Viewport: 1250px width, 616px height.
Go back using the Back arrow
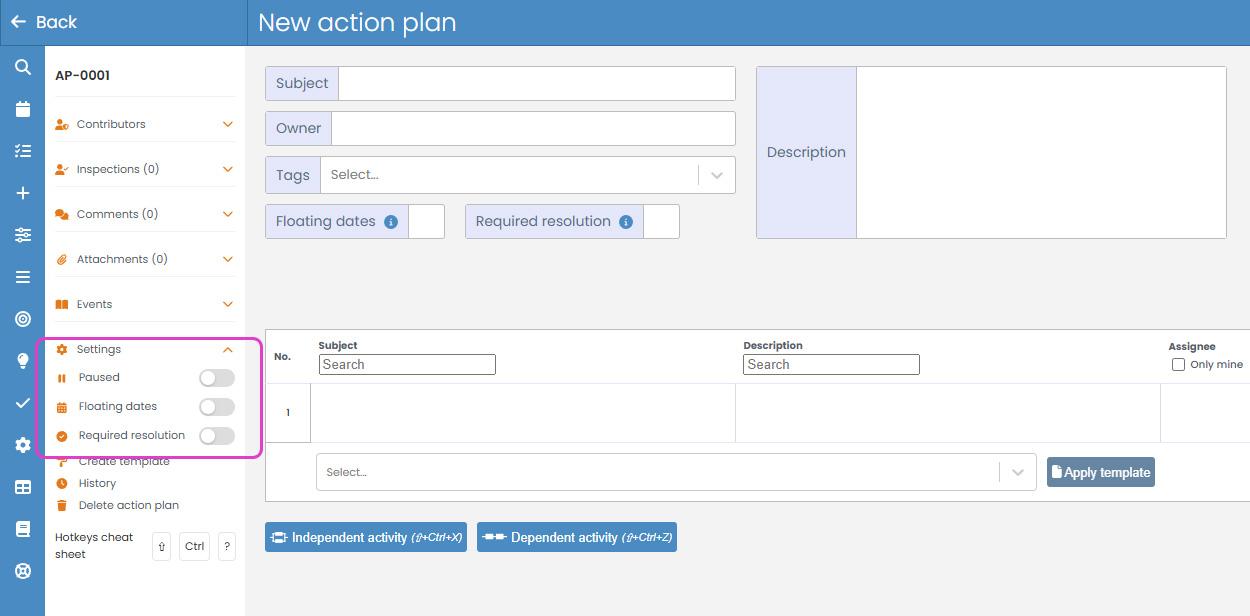[18, 22]
